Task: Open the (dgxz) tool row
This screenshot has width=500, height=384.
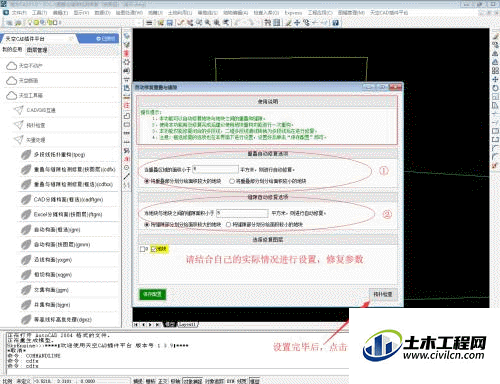Action: (x=69, y=319)
